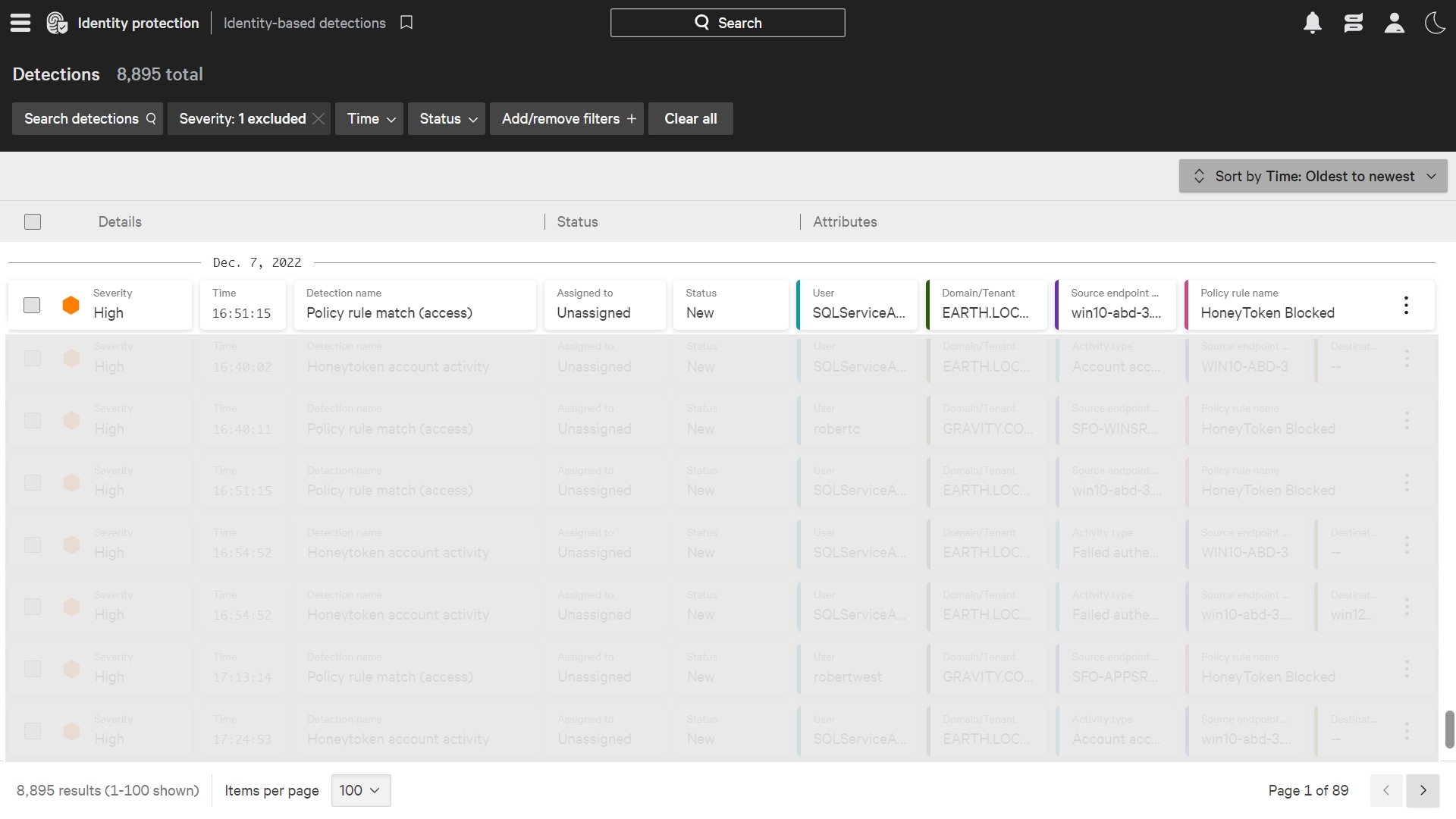
Task: Expand the Status filter dropdown
Action: (x=447, y=119)
